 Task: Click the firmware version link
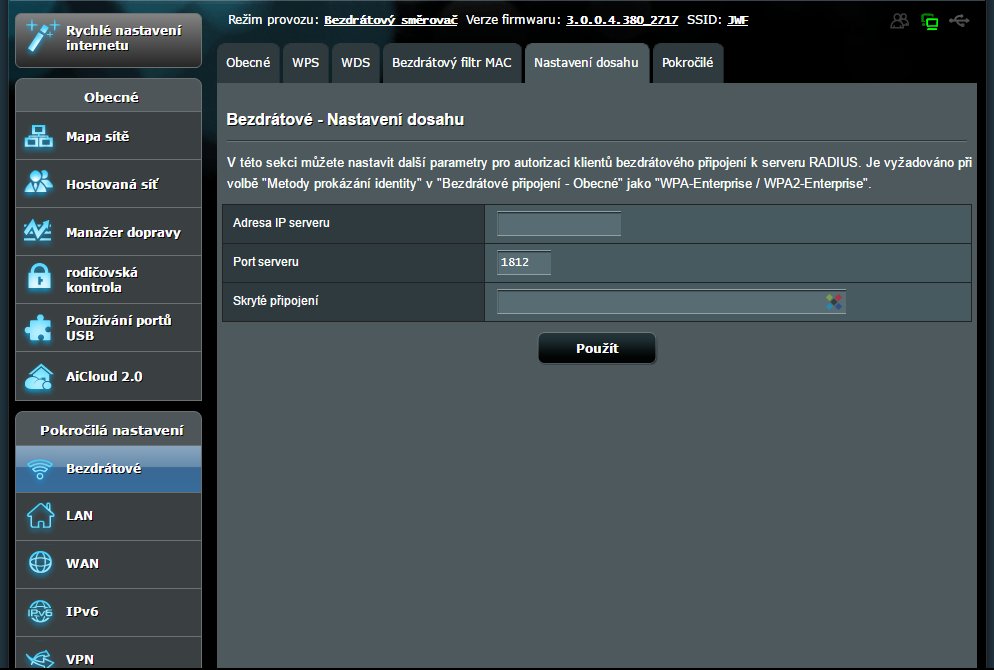tap(623, 20)
